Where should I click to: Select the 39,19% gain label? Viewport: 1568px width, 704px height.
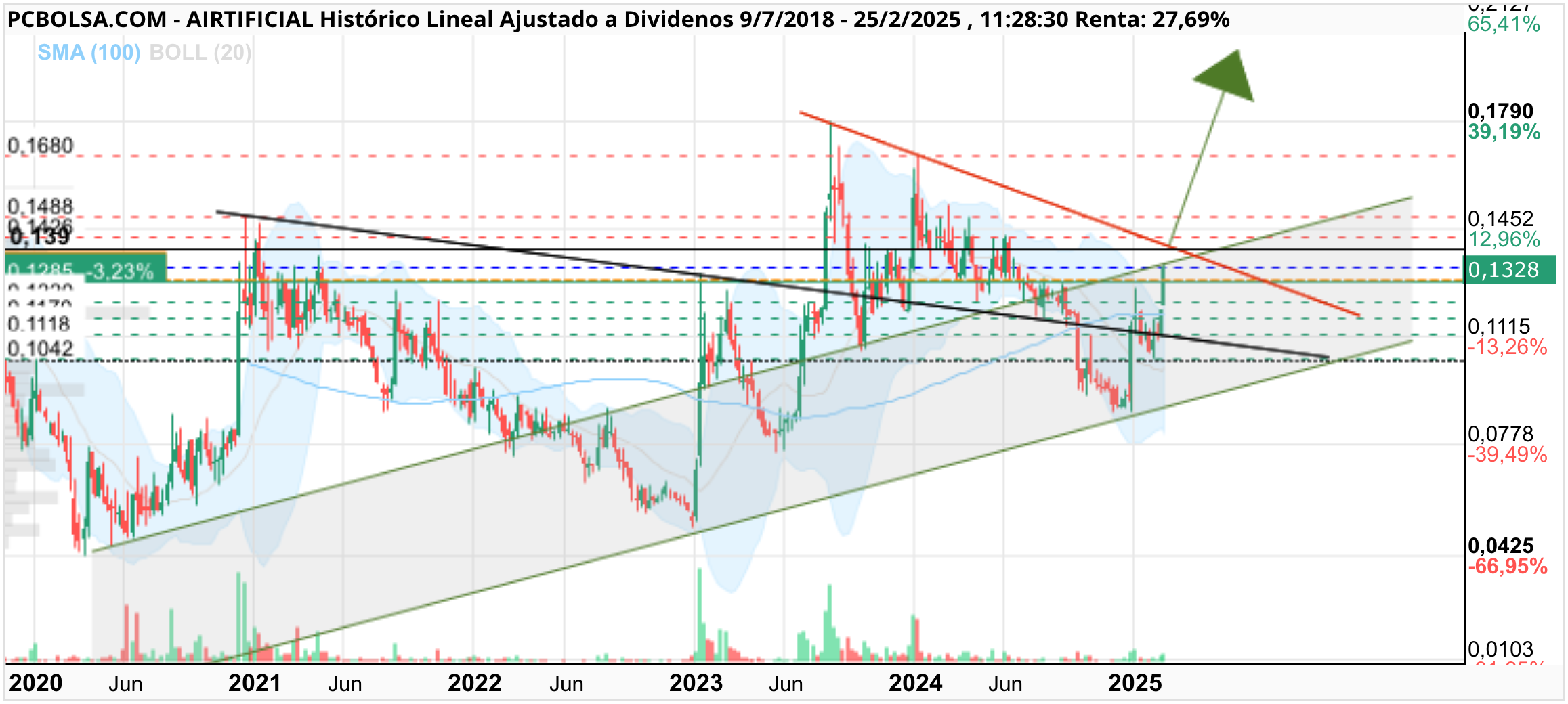pos(1504,131)
